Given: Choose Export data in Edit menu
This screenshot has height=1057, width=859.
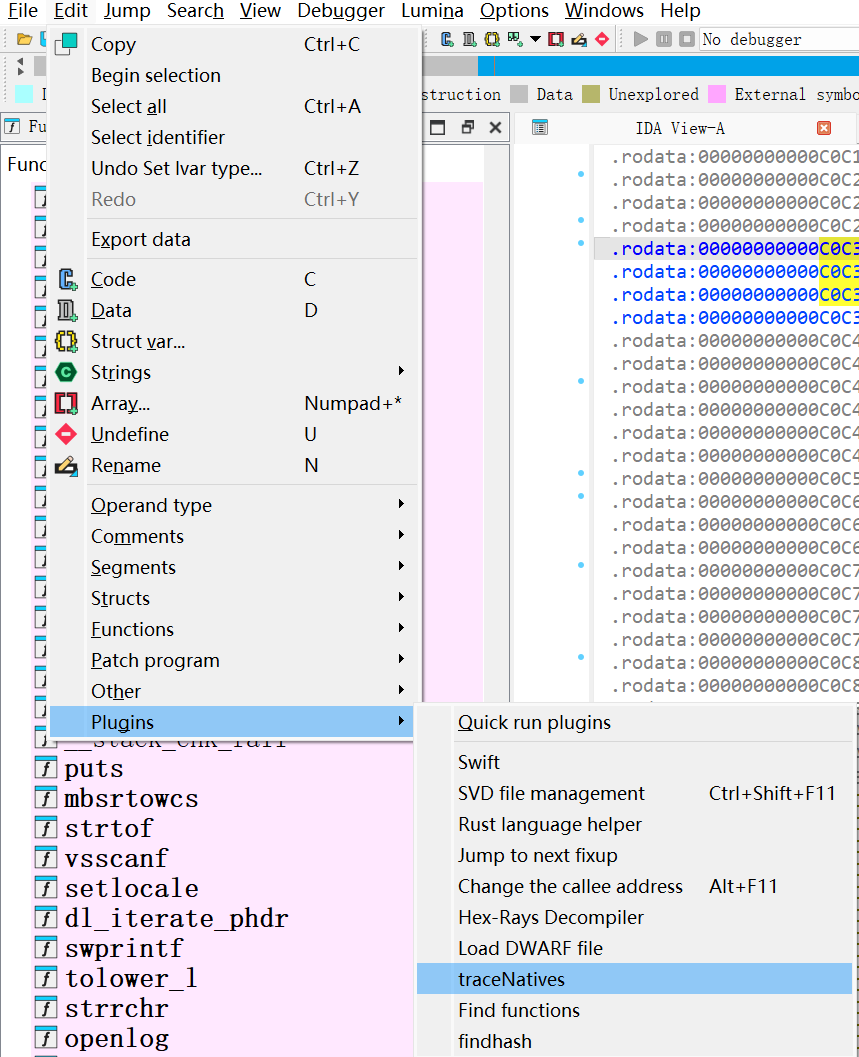Looking at the screenshot, I should 235,239.
